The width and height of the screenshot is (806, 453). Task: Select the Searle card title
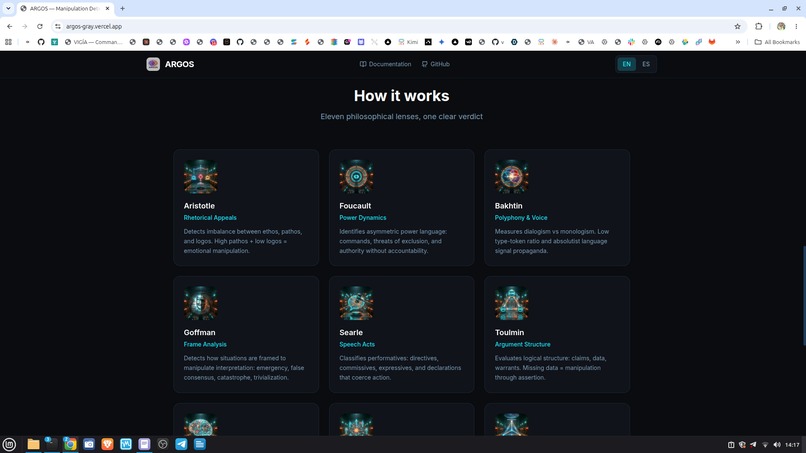tap(351, 333)
